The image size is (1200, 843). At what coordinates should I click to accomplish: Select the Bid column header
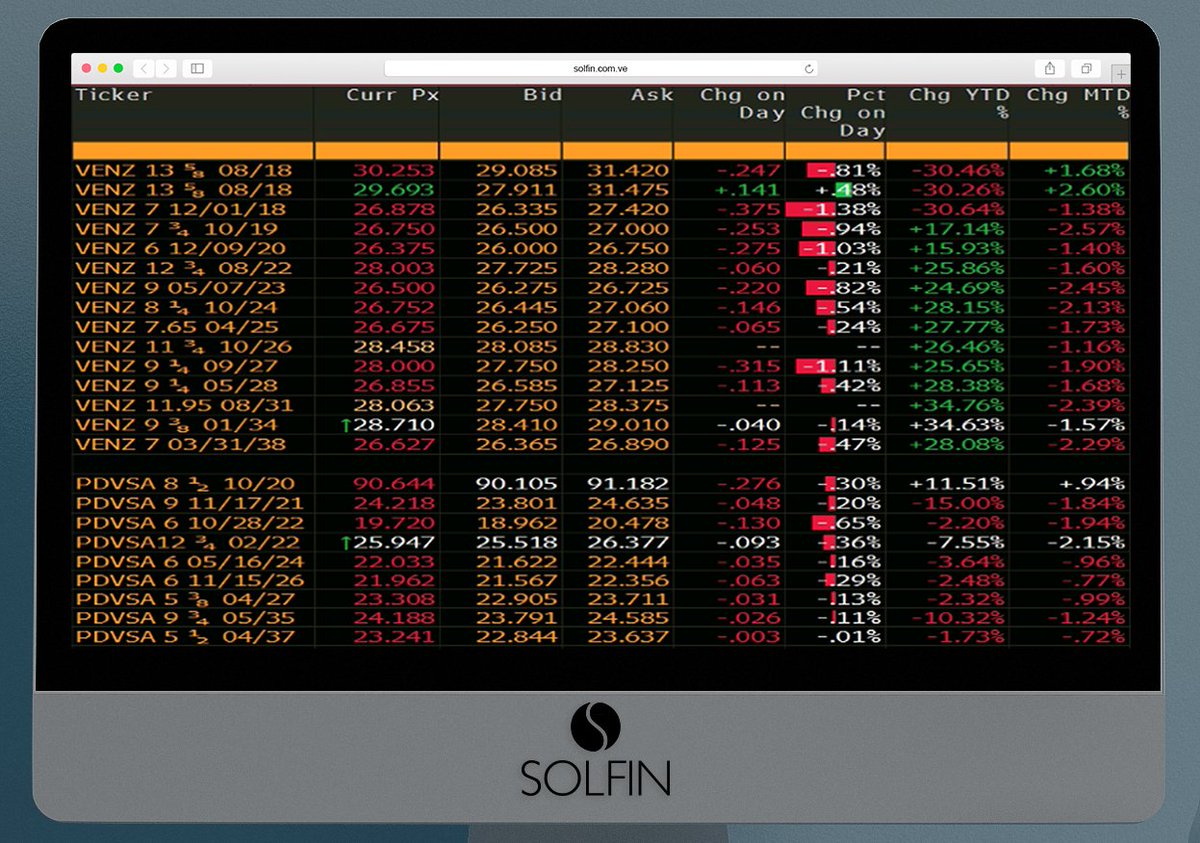[x=542, y=95]
